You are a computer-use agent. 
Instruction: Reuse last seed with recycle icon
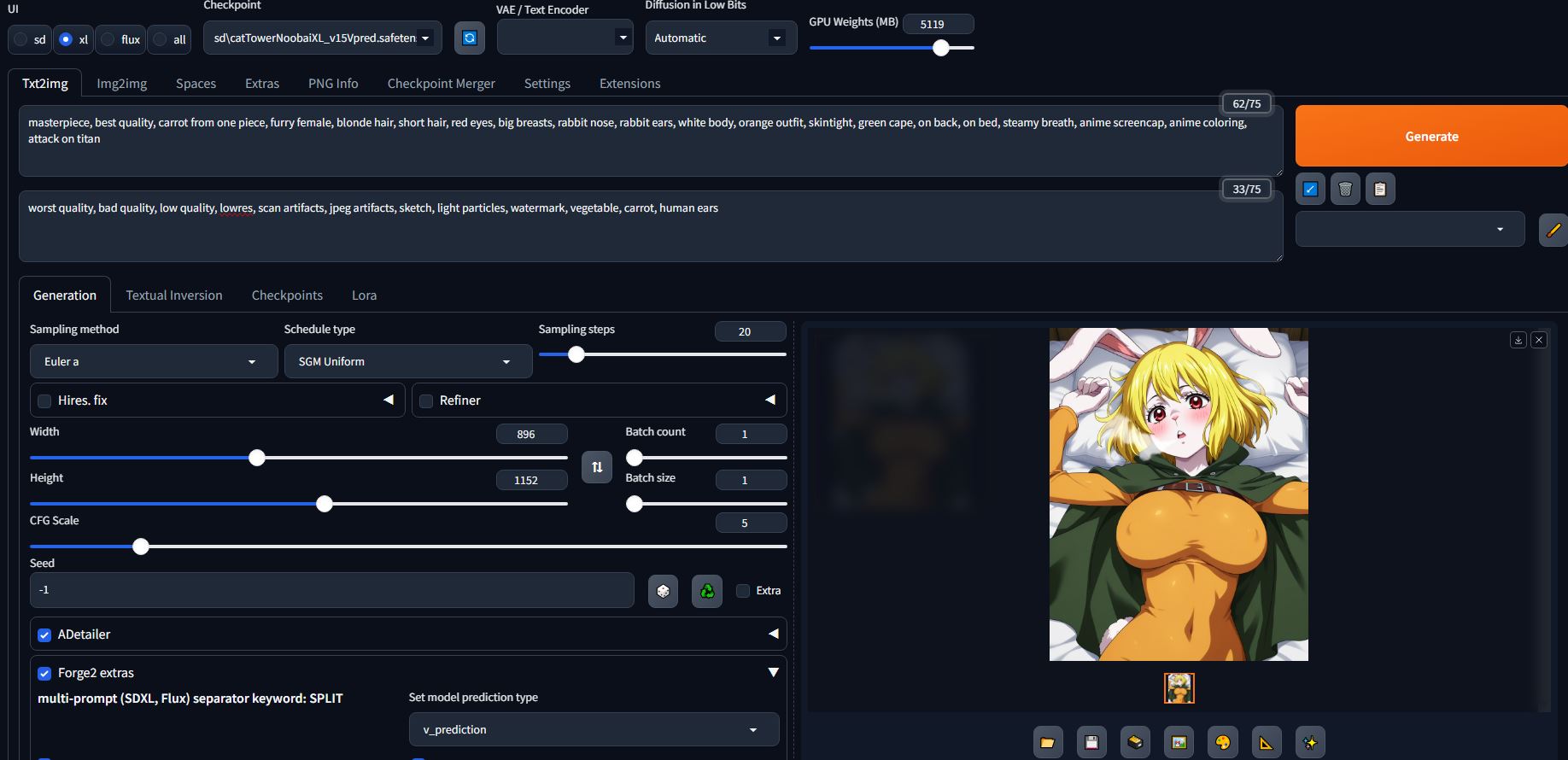click(x=707, y=591)
